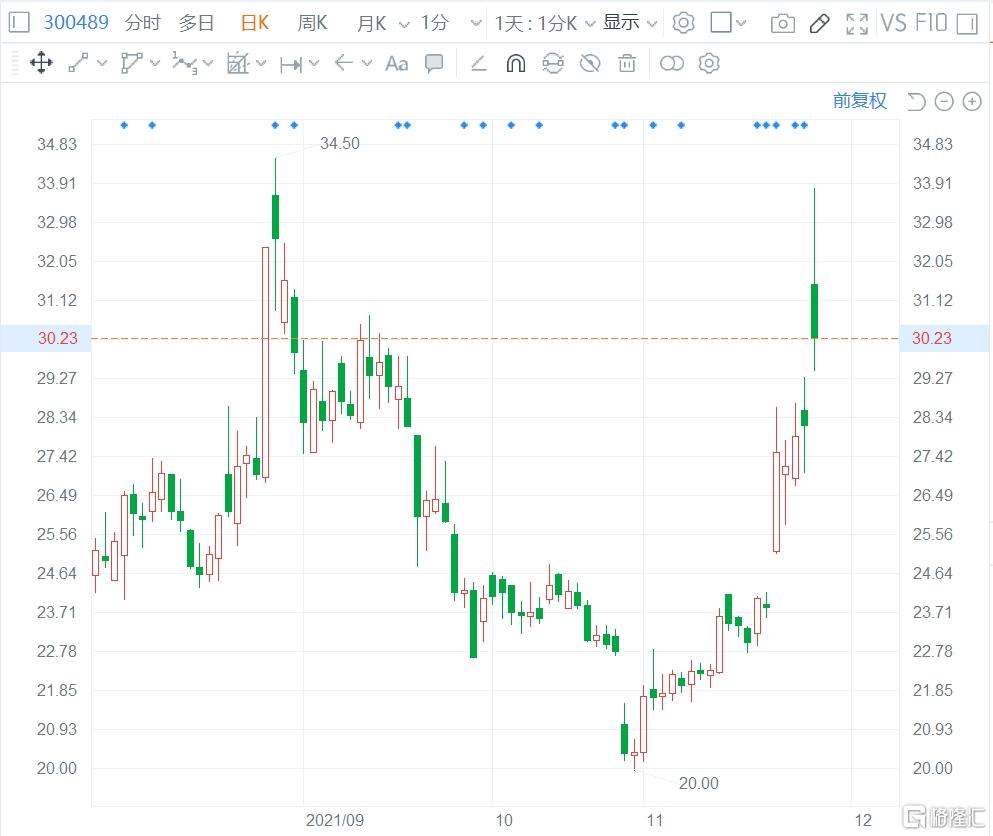Screen dimensions: 993x836
Task: Select the 1分 minute period tab
Action: 435,23
